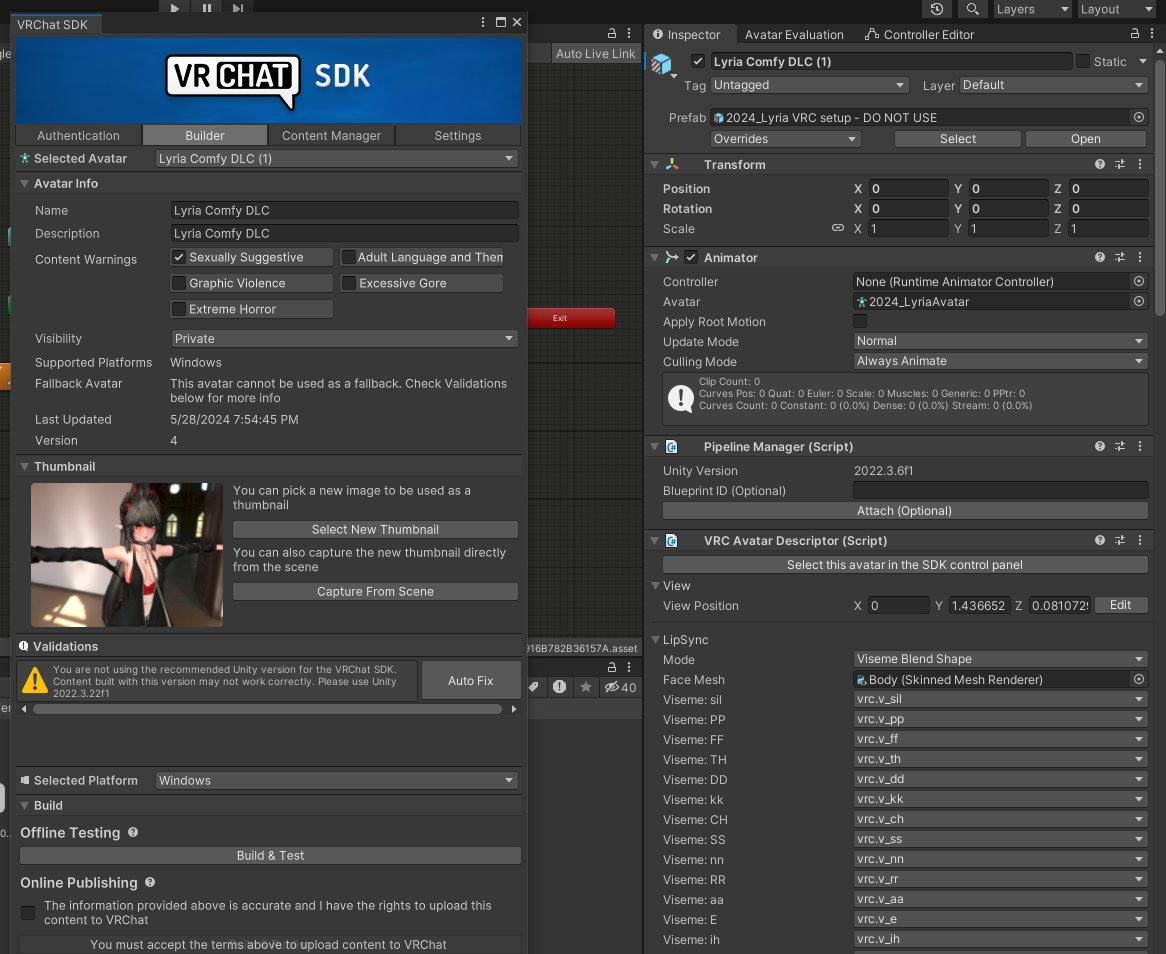
Task: Enable Graphic Violence content warning
Action: (x=178, y=283)
